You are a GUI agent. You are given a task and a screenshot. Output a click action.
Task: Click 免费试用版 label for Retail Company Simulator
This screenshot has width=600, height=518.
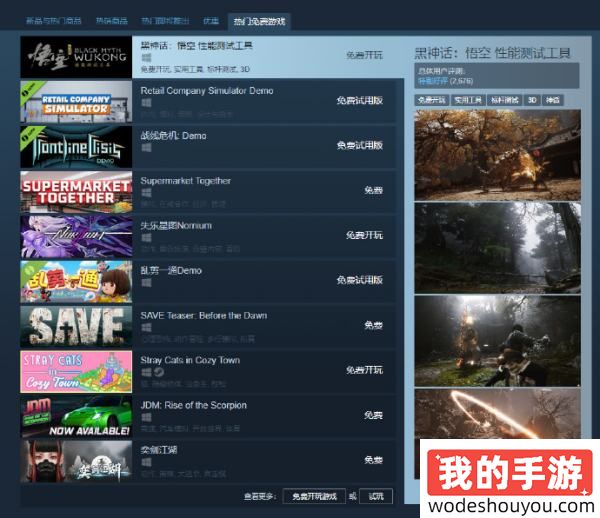click(x=360, y=101)
